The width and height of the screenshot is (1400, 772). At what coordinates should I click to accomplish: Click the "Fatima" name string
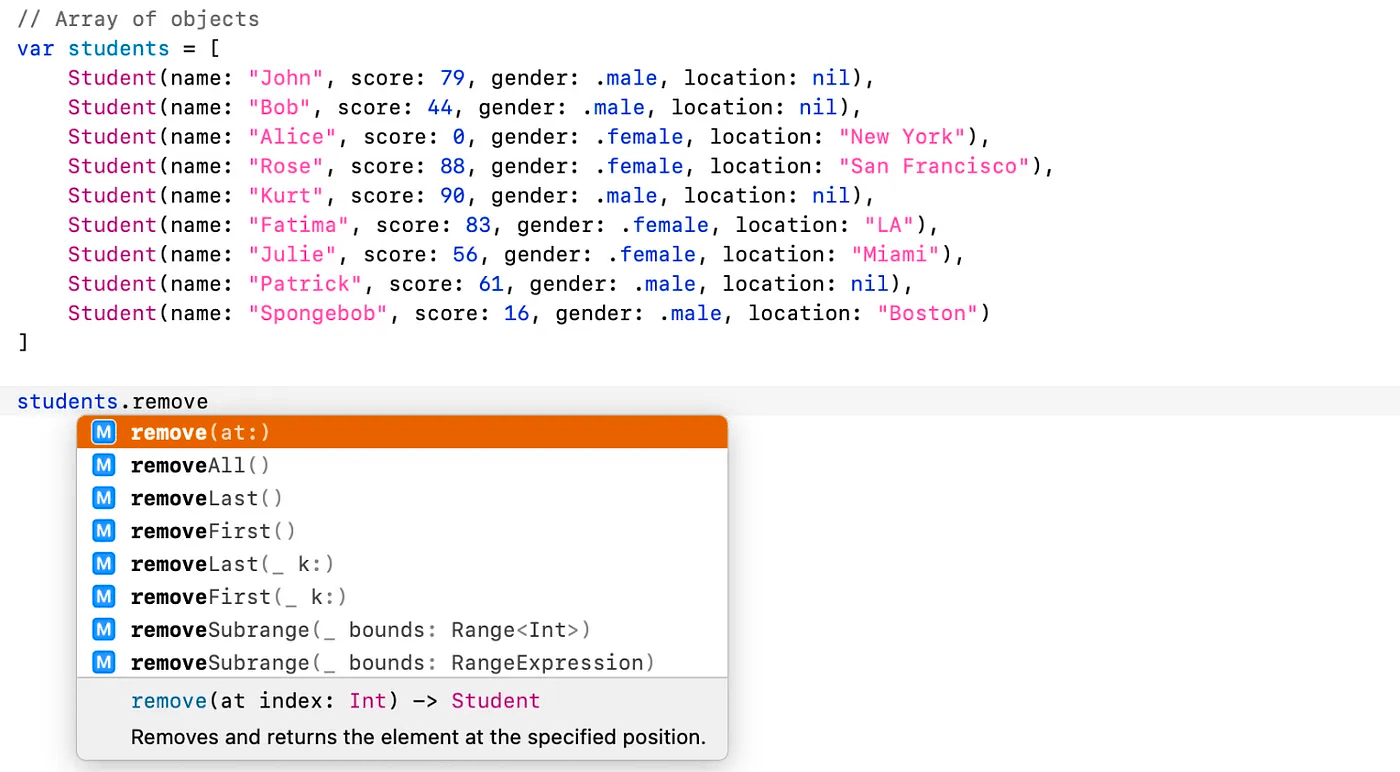coord(299,225)
